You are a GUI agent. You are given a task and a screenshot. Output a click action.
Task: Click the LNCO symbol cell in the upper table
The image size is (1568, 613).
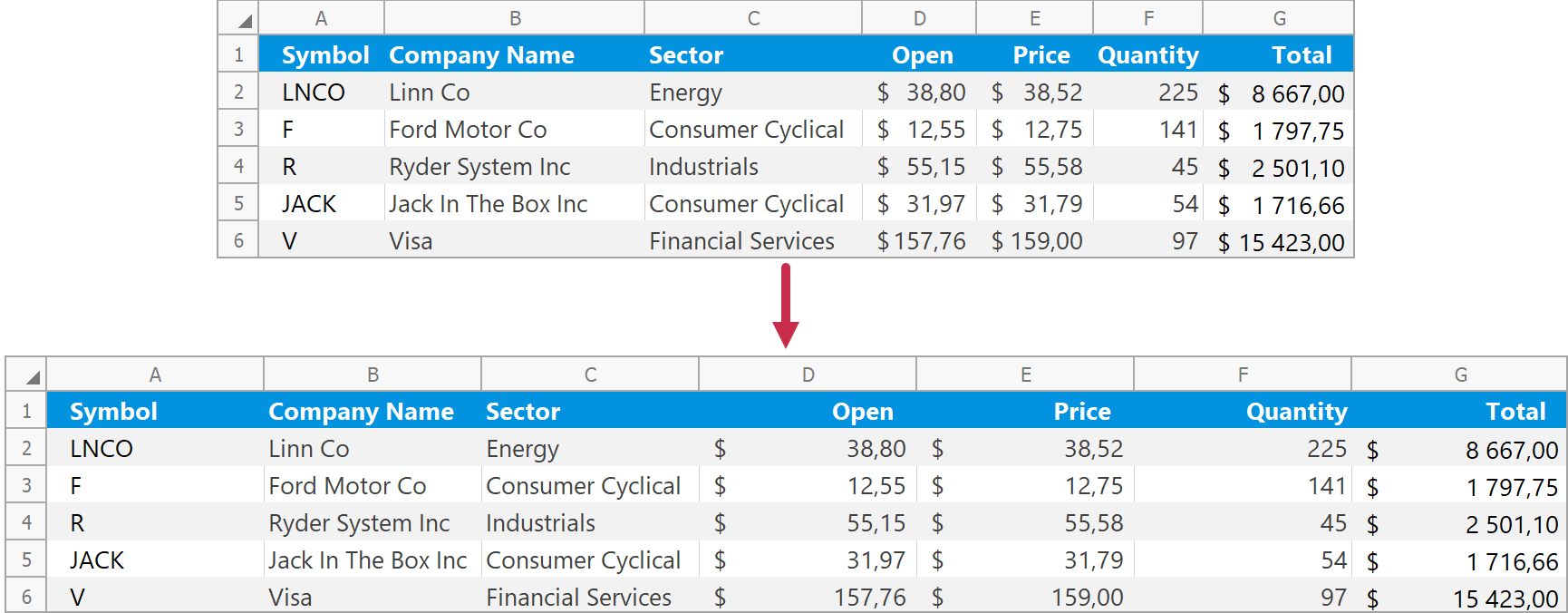314,92
